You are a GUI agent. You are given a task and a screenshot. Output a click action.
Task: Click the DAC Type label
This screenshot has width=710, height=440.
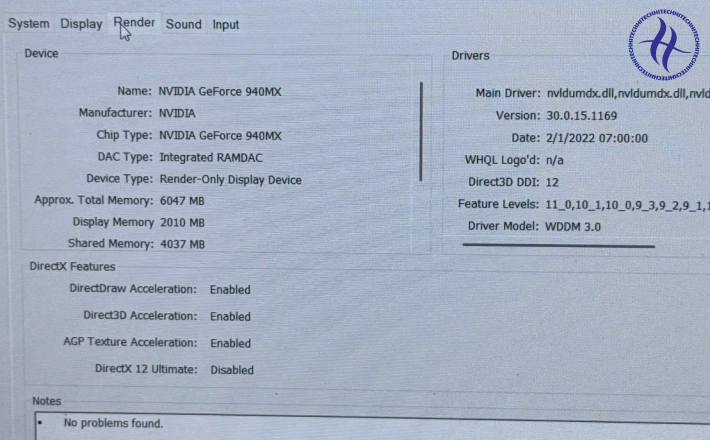point(125,157)
